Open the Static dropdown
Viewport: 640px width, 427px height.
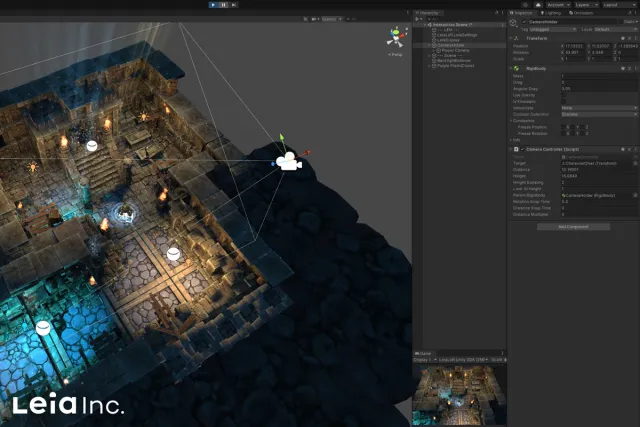click(x=630, y=22)
